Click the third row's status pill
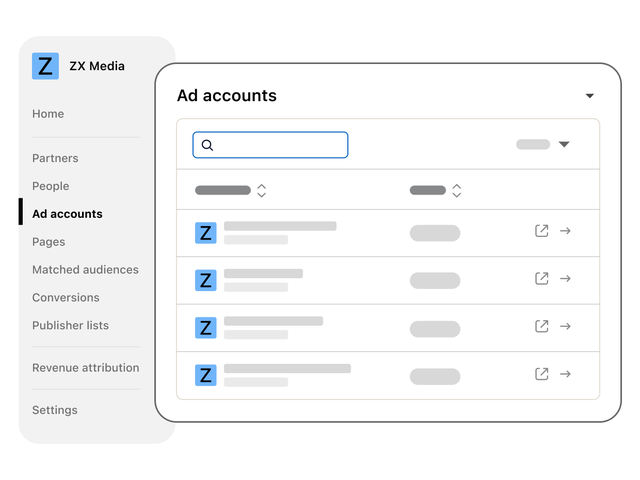Viewport: 640px width, 480px height. pos(435,329)
